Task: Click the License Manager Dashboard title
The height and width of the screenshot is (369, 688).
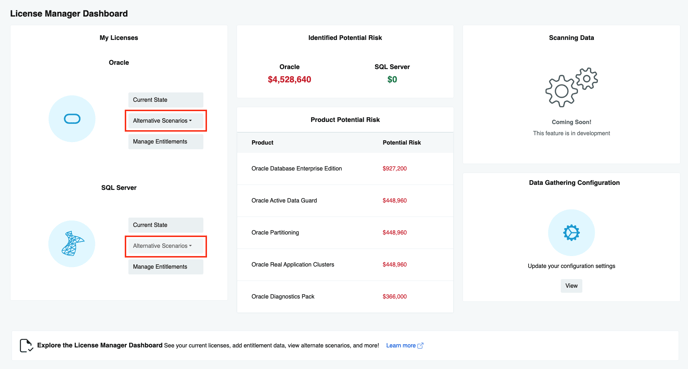Action: coord(69,14)
